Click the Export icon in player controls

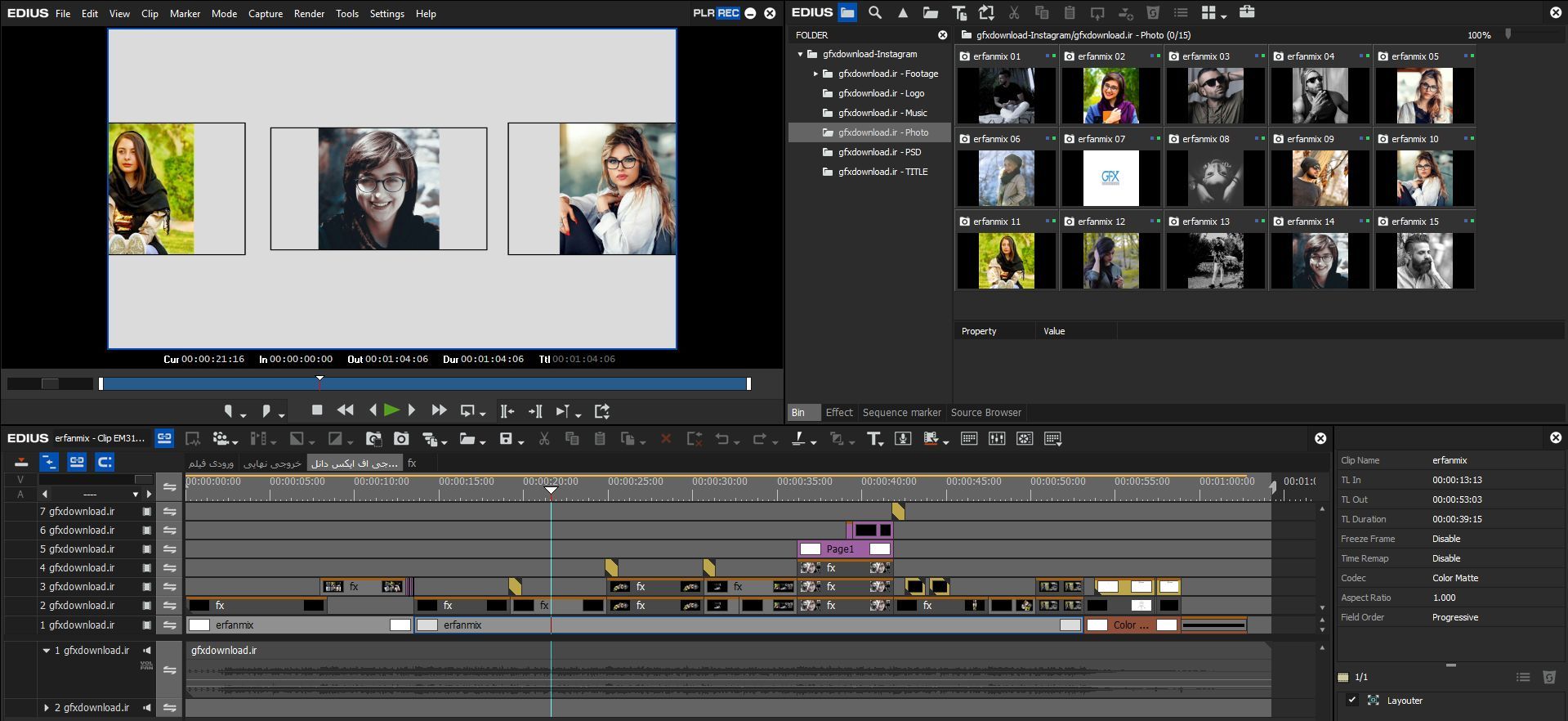(602, 411)
